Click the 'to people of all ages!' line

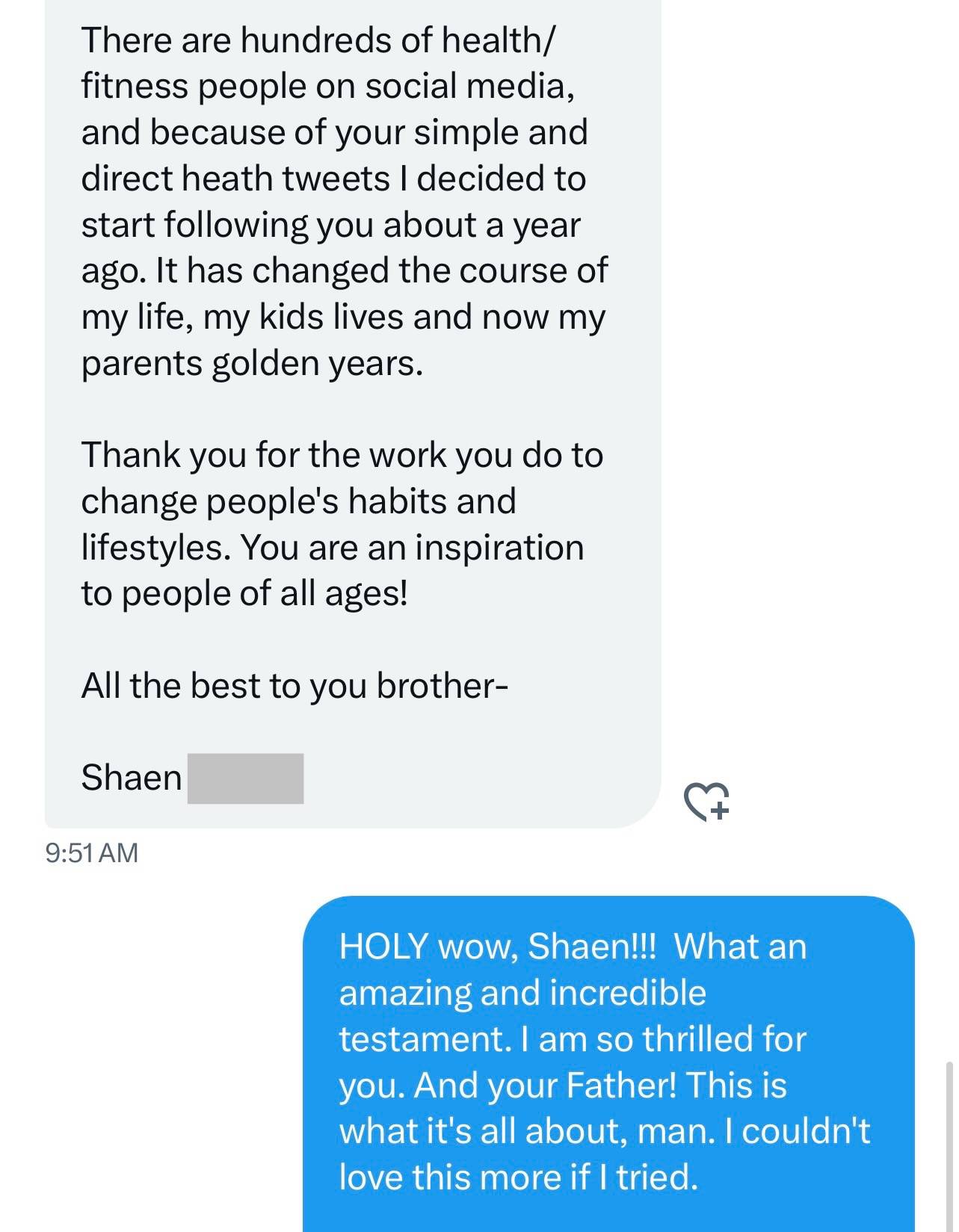(x=244, y=593)
